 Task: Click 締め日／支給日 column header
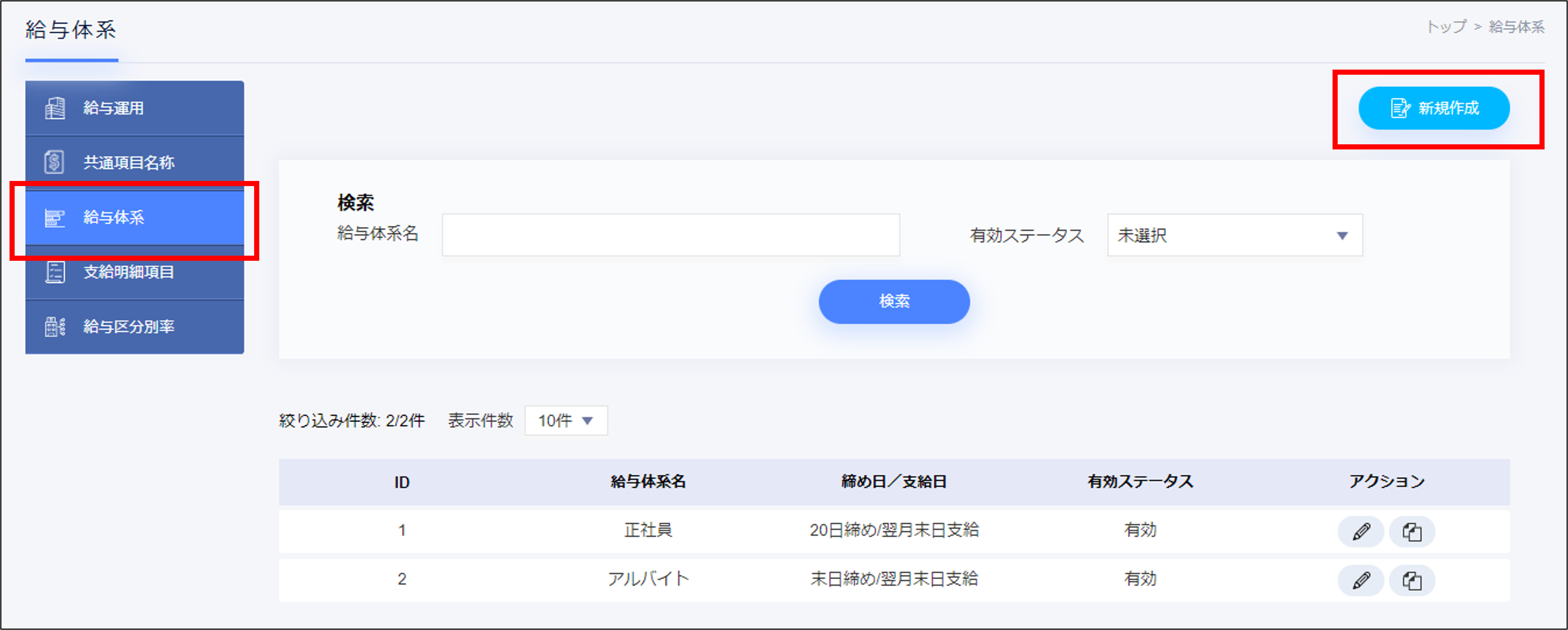click(x=893, y=482)
